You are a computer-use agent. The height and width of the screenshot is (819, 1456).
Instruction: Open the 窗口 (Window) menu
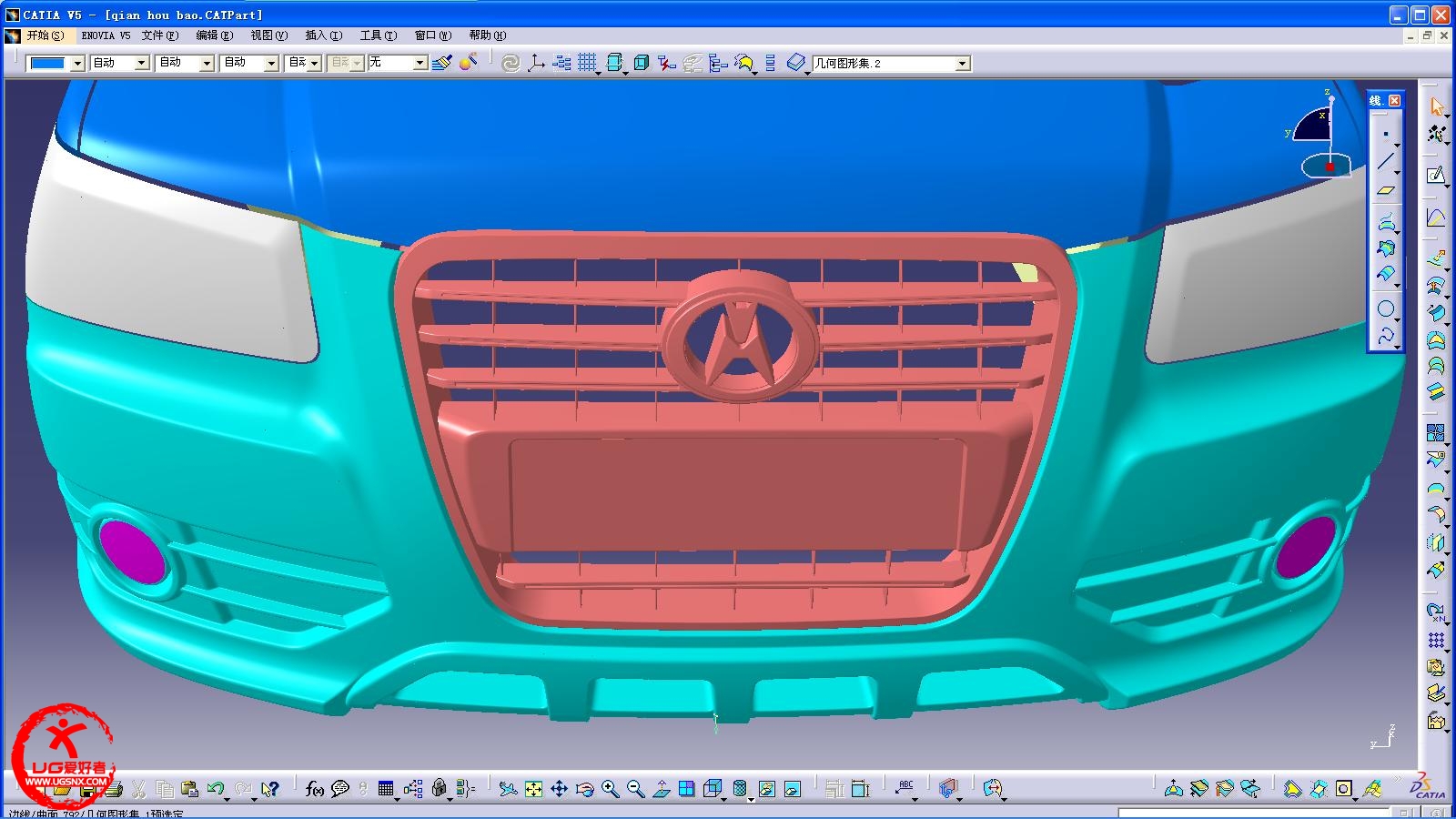pyautogui.click(x=432, y=35)
